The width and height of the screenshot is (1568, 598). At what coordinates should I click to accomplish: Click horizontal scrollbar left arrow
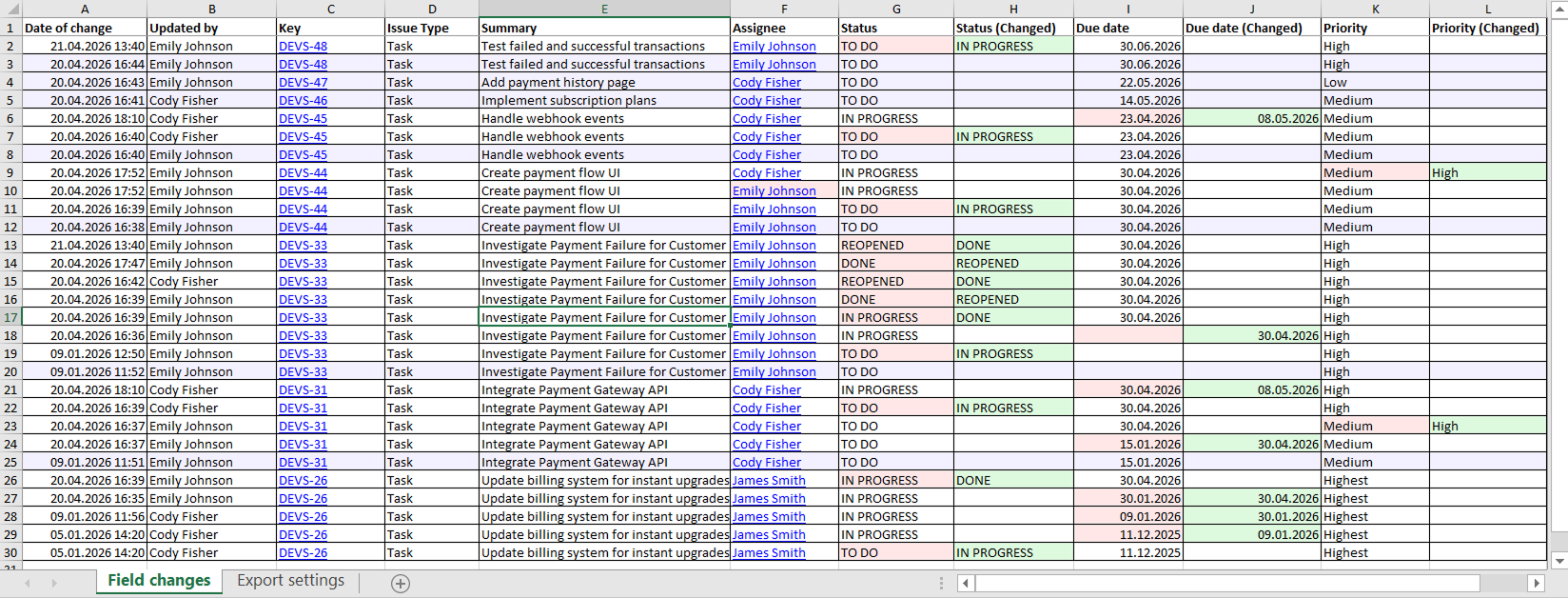965,583
